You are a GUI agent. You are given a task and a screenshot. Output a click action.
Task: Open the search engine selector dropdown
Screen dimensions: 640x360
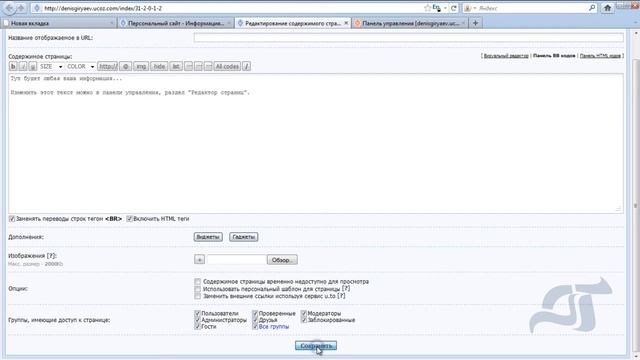tap(470, 8)
